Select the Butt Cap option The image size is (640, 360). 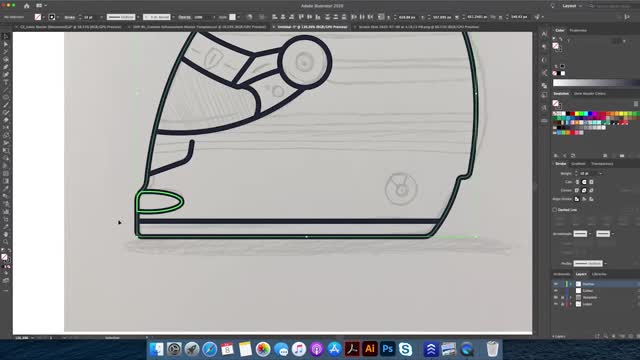[577, 182]
